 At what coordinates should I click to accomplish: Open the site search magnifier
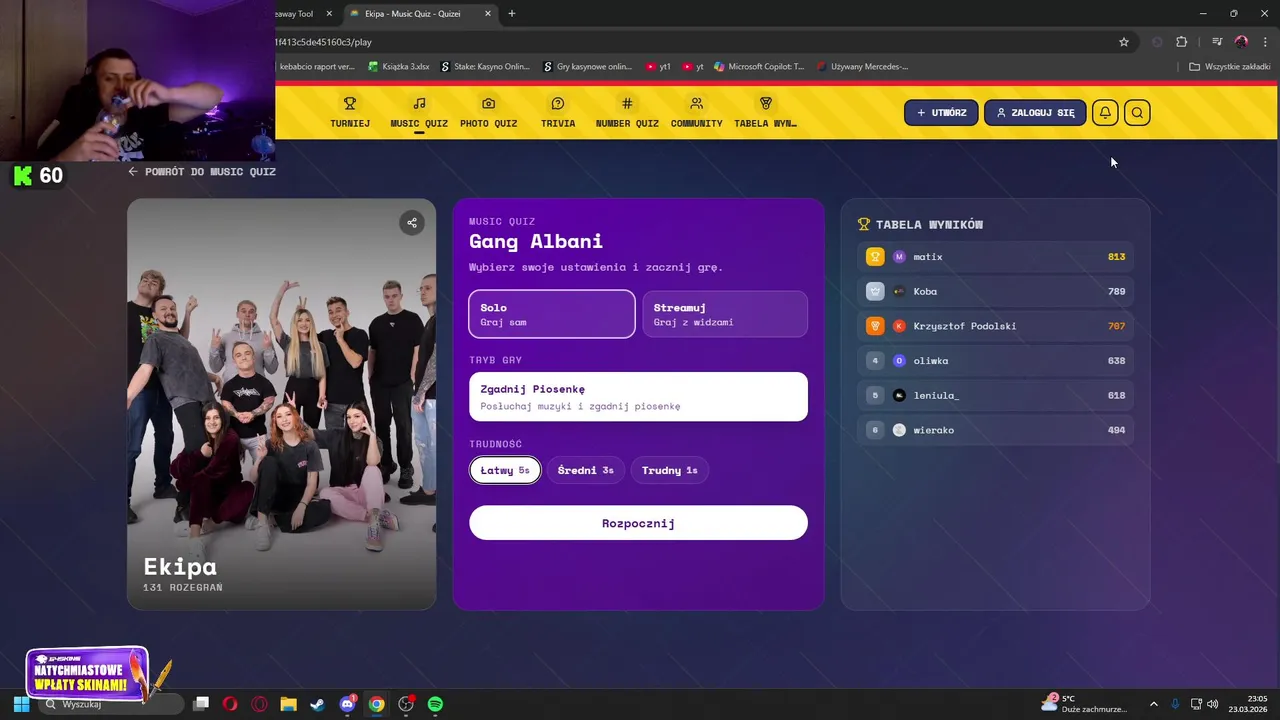tap(1137, 112)
